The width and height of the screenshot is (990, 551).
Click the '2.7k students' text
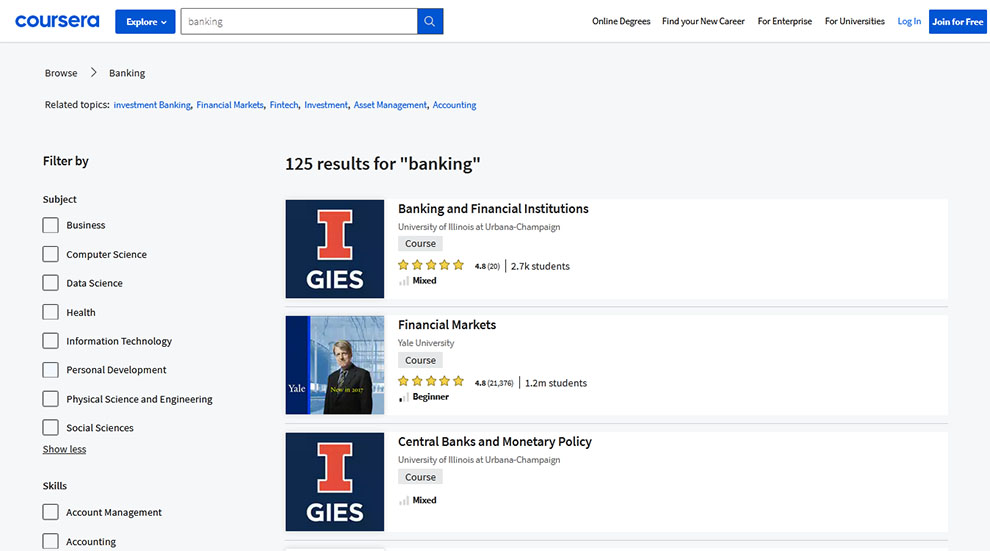point(540,266)
